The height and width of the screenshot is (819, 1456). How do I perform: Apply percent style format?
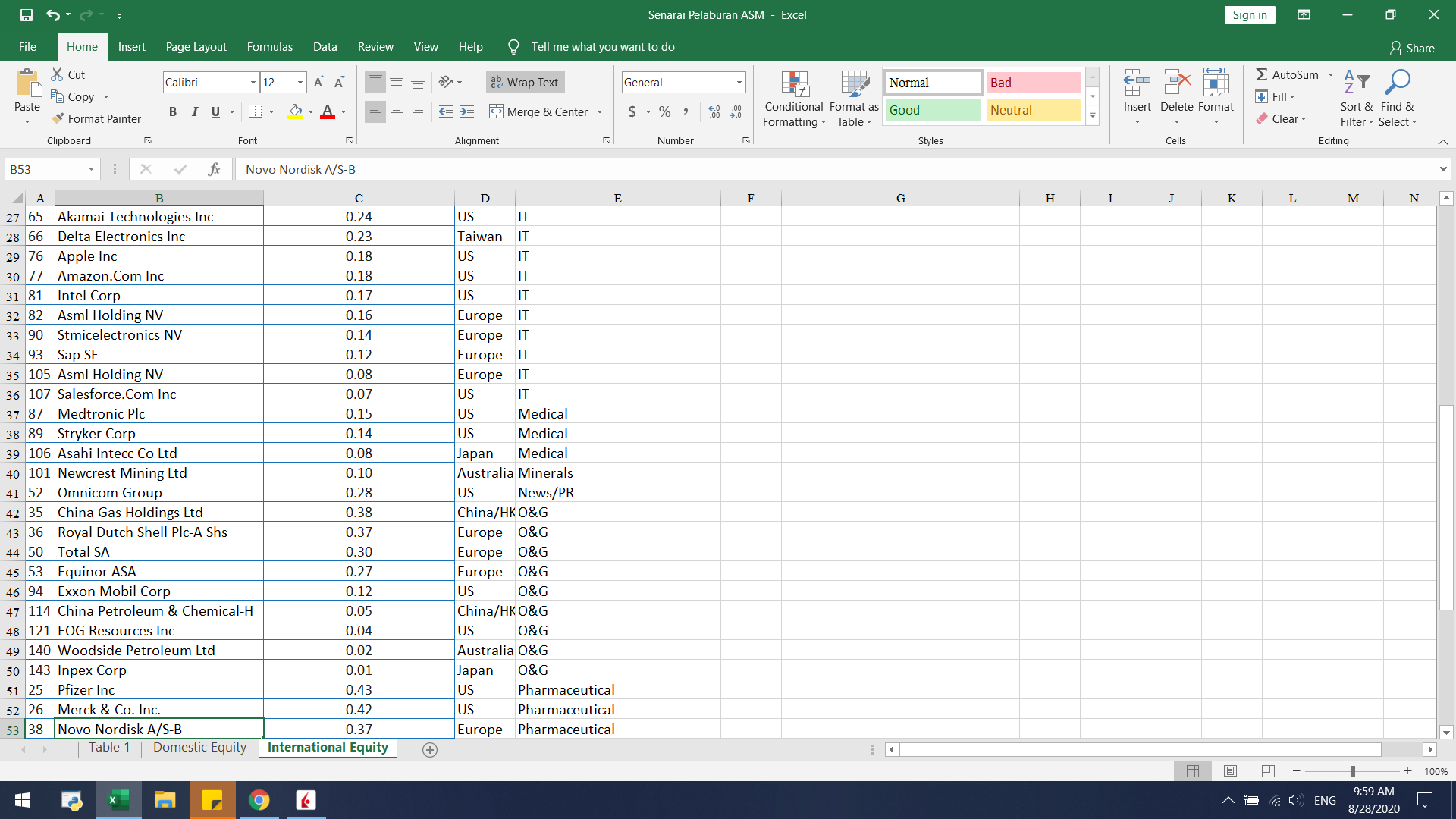665,111
